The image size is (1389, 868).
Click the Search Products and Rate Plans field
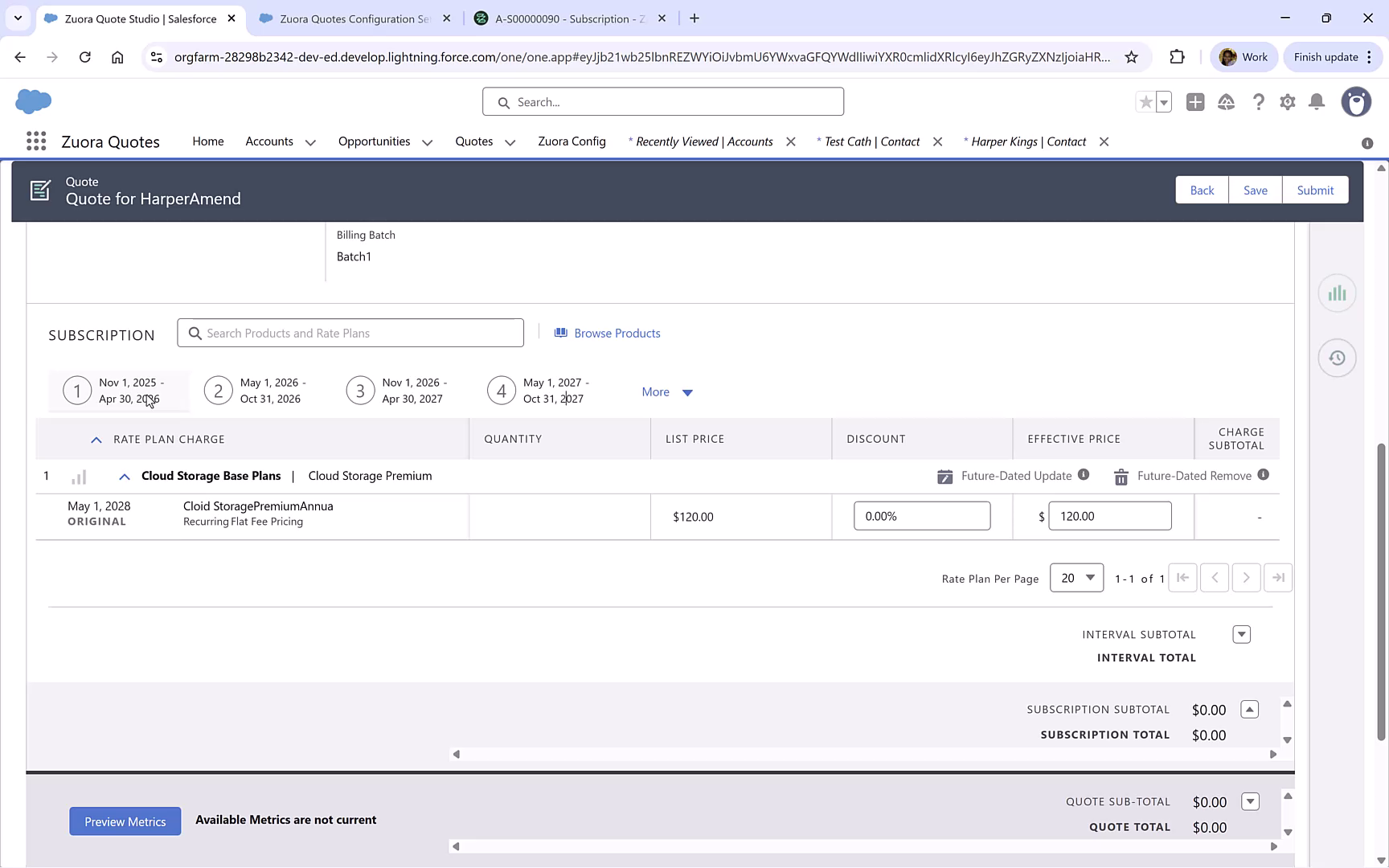pos(350,332)
